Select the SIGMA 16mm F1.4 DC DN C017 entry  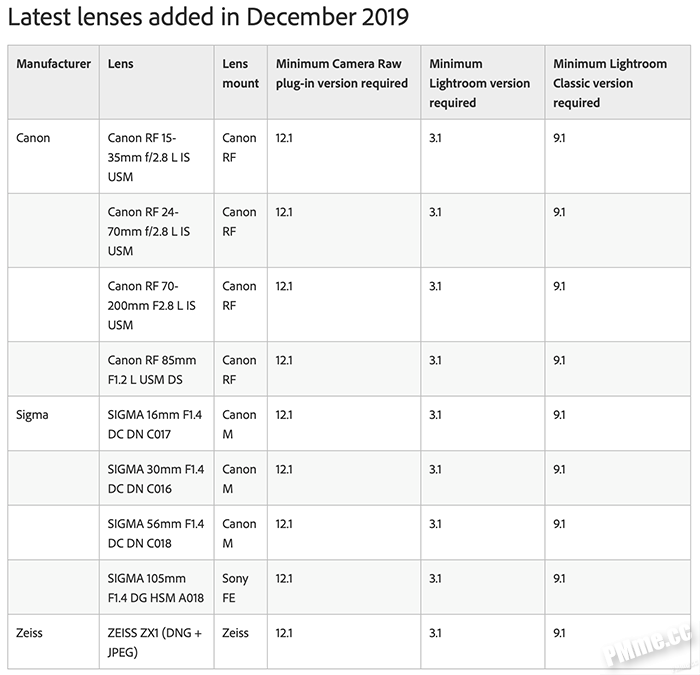click(154, 425)
